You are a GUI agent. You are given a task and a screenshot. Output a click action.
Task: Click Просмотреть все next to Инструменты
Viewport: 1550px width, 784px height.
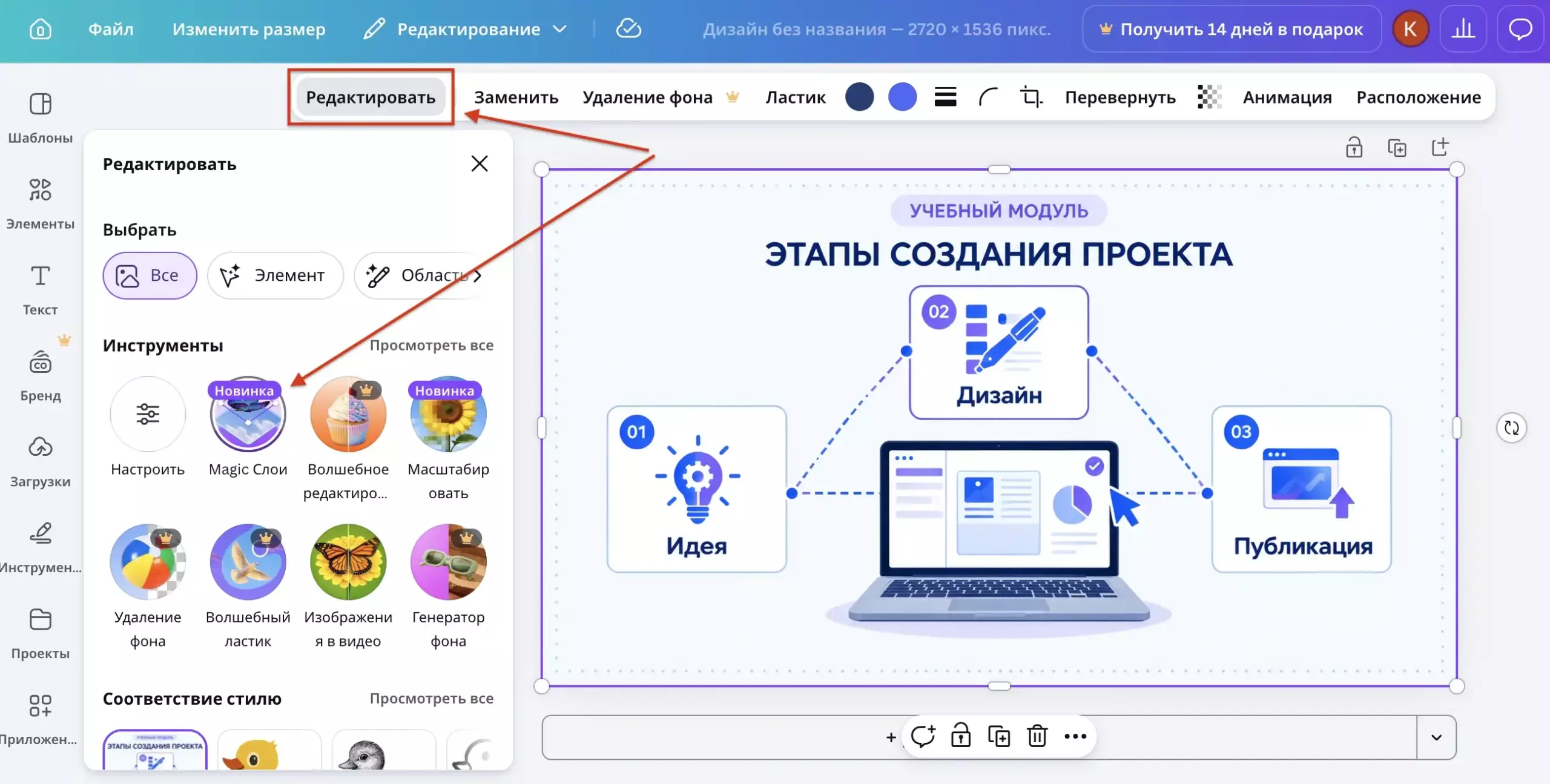[431, 345]
